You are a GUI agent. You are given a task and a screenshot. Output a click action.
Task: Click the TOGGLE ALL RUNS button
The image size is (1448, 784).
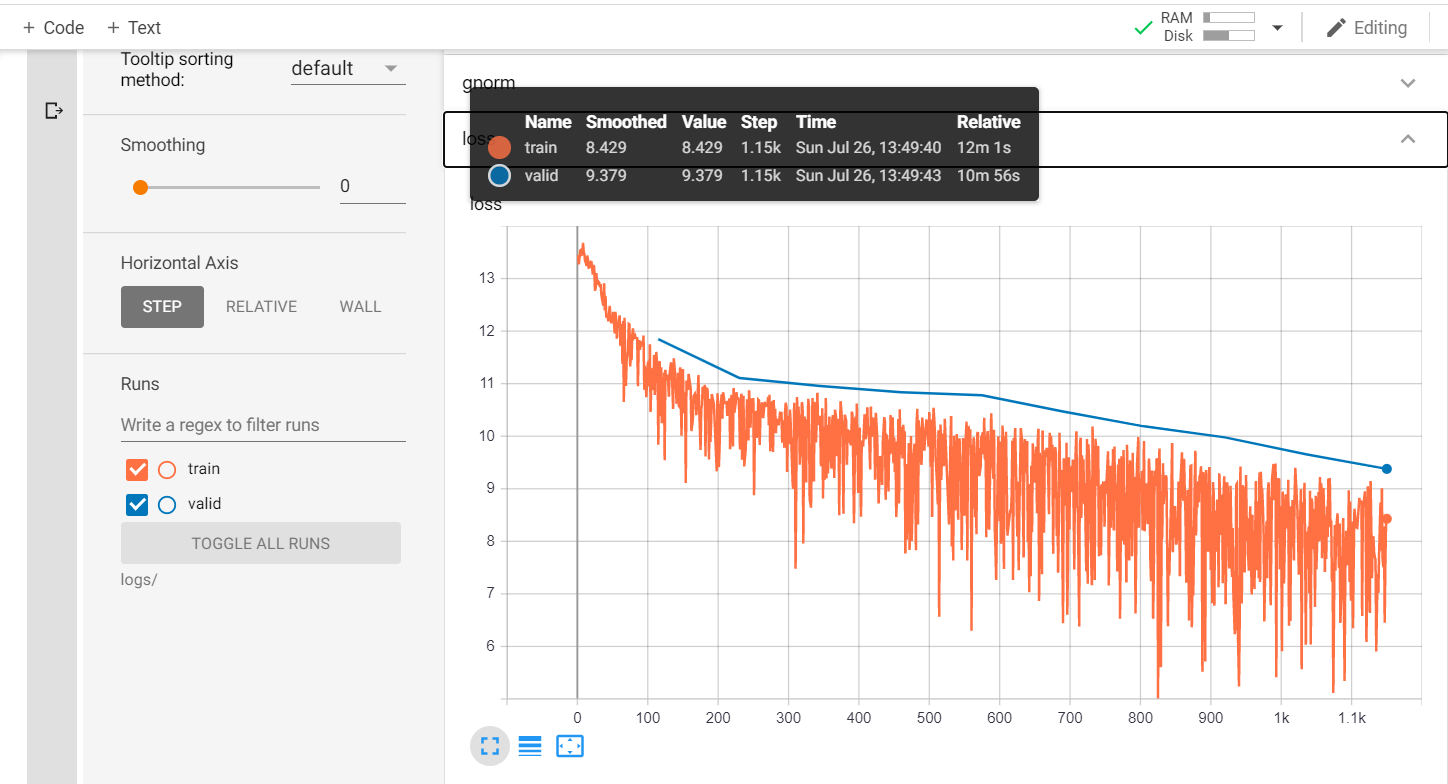click(260, 543)
